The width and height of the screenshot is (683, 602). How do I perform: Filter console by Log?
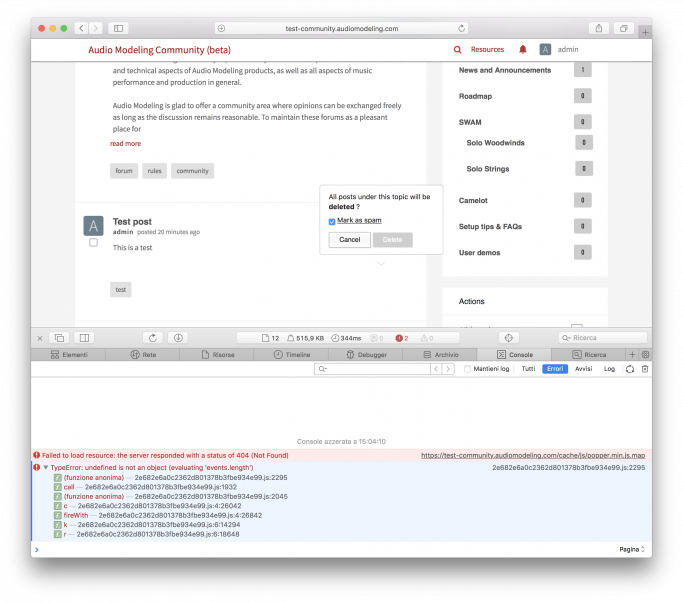609,369
